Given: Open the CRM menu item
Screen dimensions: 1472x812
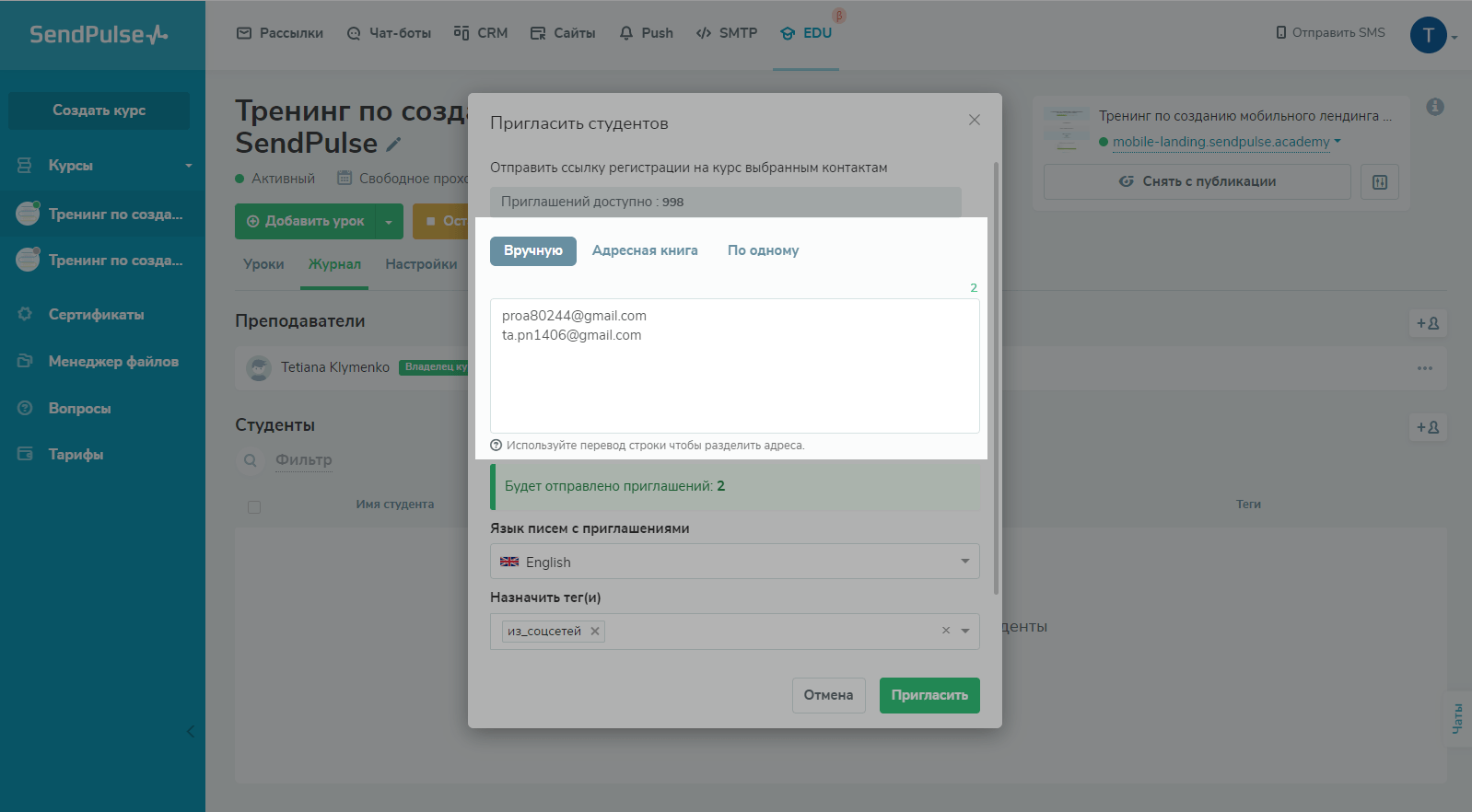Looking at the screenshot, I should point(481,33).
